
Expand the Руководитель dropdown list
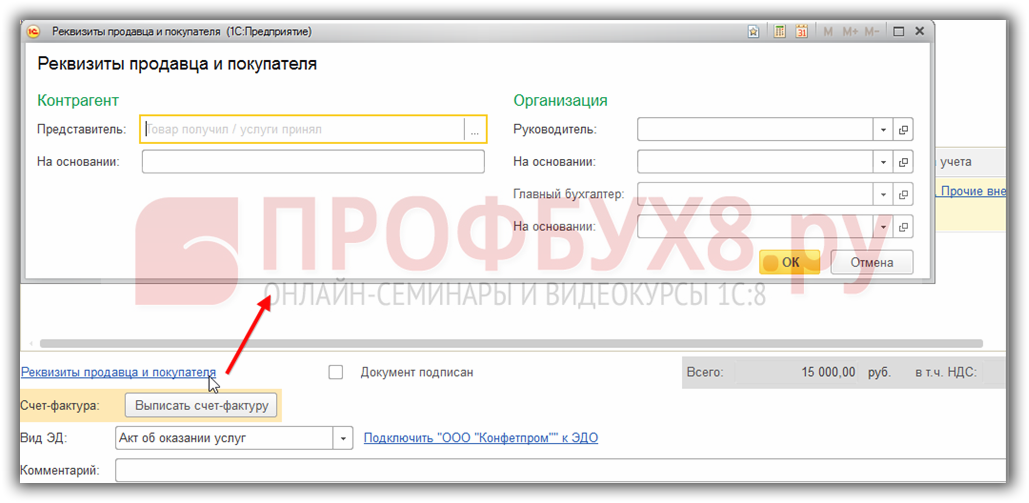tap(883, 130)
